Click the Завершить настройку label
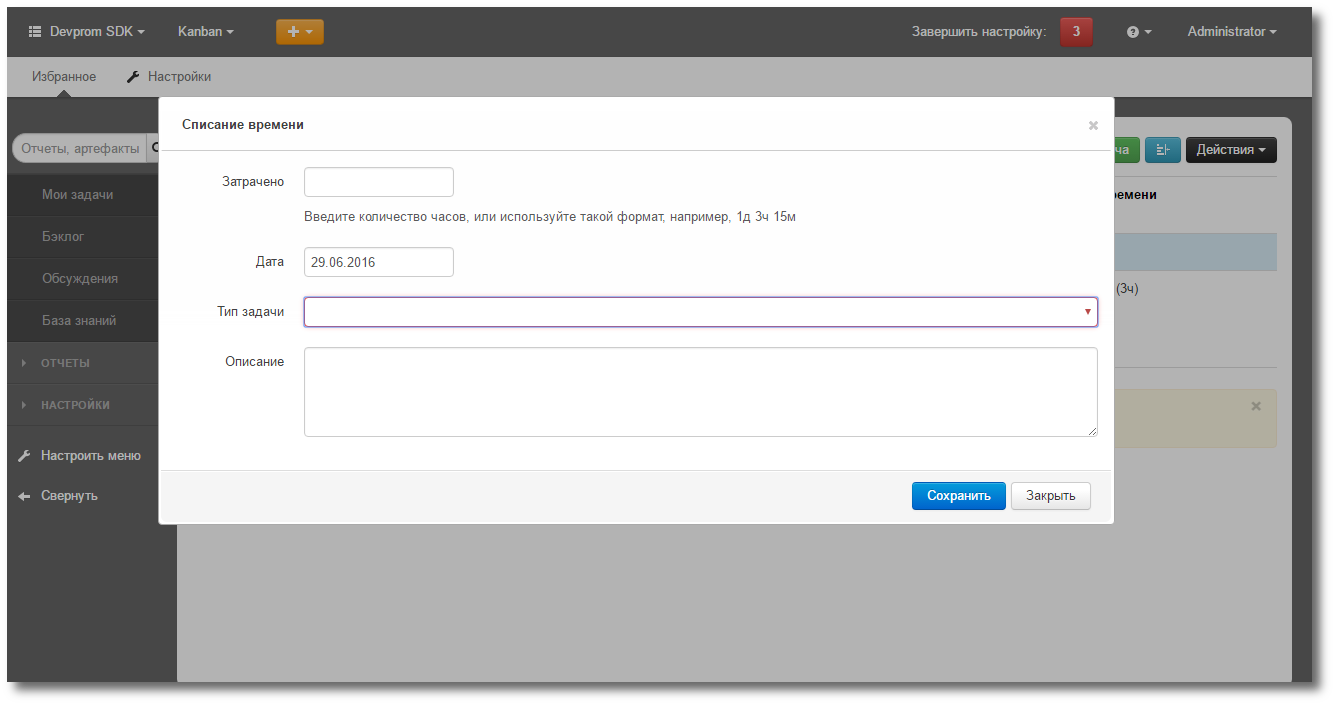The image size is (1335, 705). click(979, 32)
